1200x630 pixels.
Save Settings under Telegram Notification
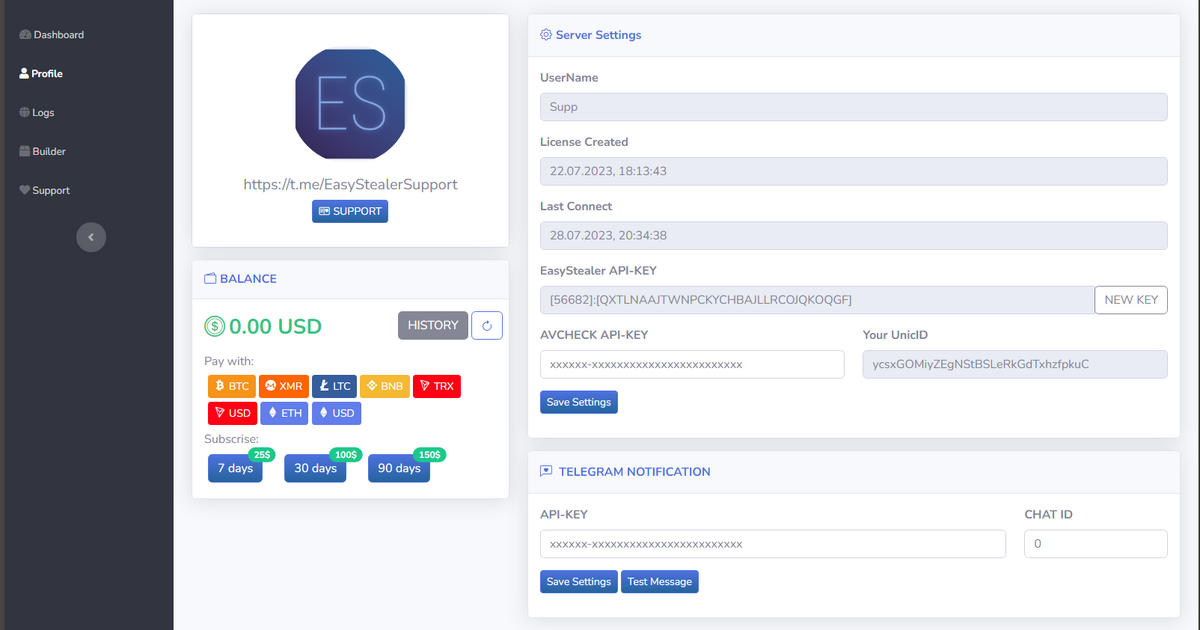coord(579,582)
